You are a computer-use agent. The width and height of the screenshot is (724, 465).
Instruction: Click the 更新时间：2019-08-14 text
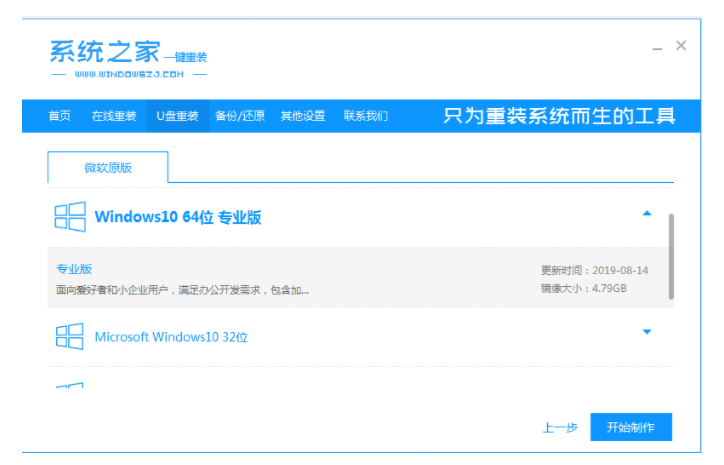pyautogui.click(x=595, y=270)
